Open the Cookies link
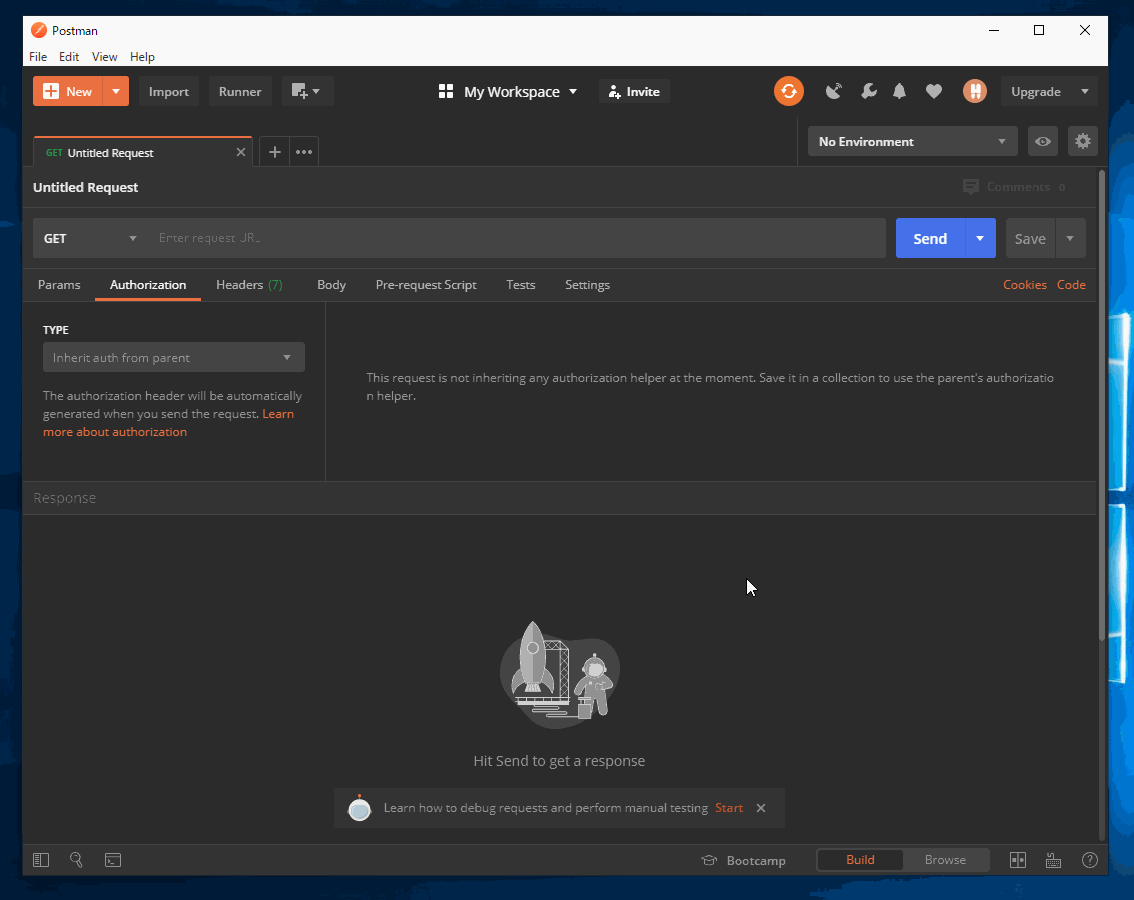The image size is (1134, 900). (1024, 285)
